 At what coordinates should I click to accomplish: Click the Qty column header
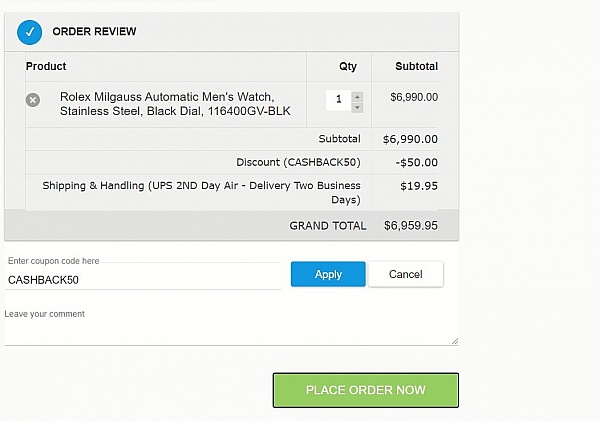pyautogui.click(x=347, y=67)
